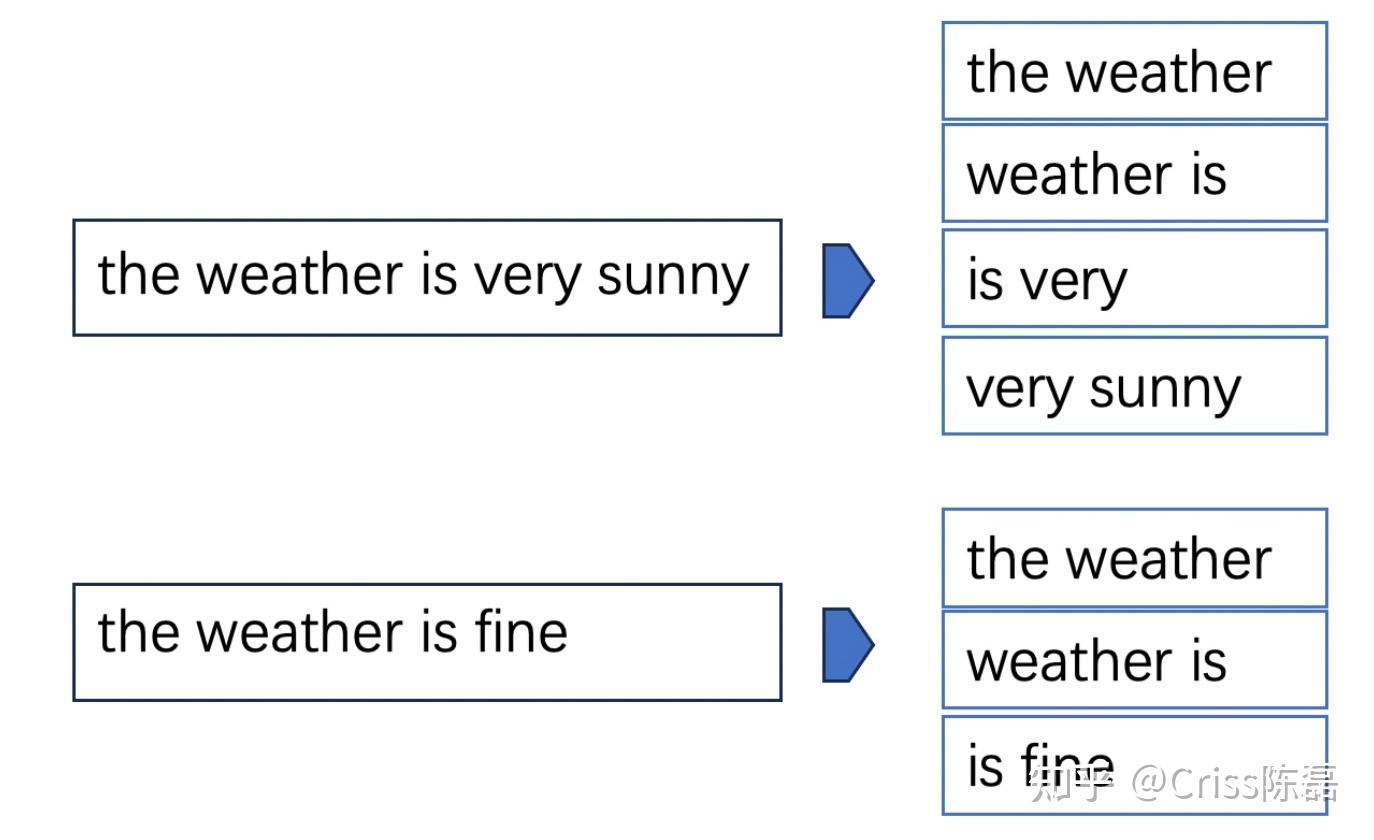Click the word 'sunny' in the long sentence box
The image size is (1374, 840).
(673, 276)
